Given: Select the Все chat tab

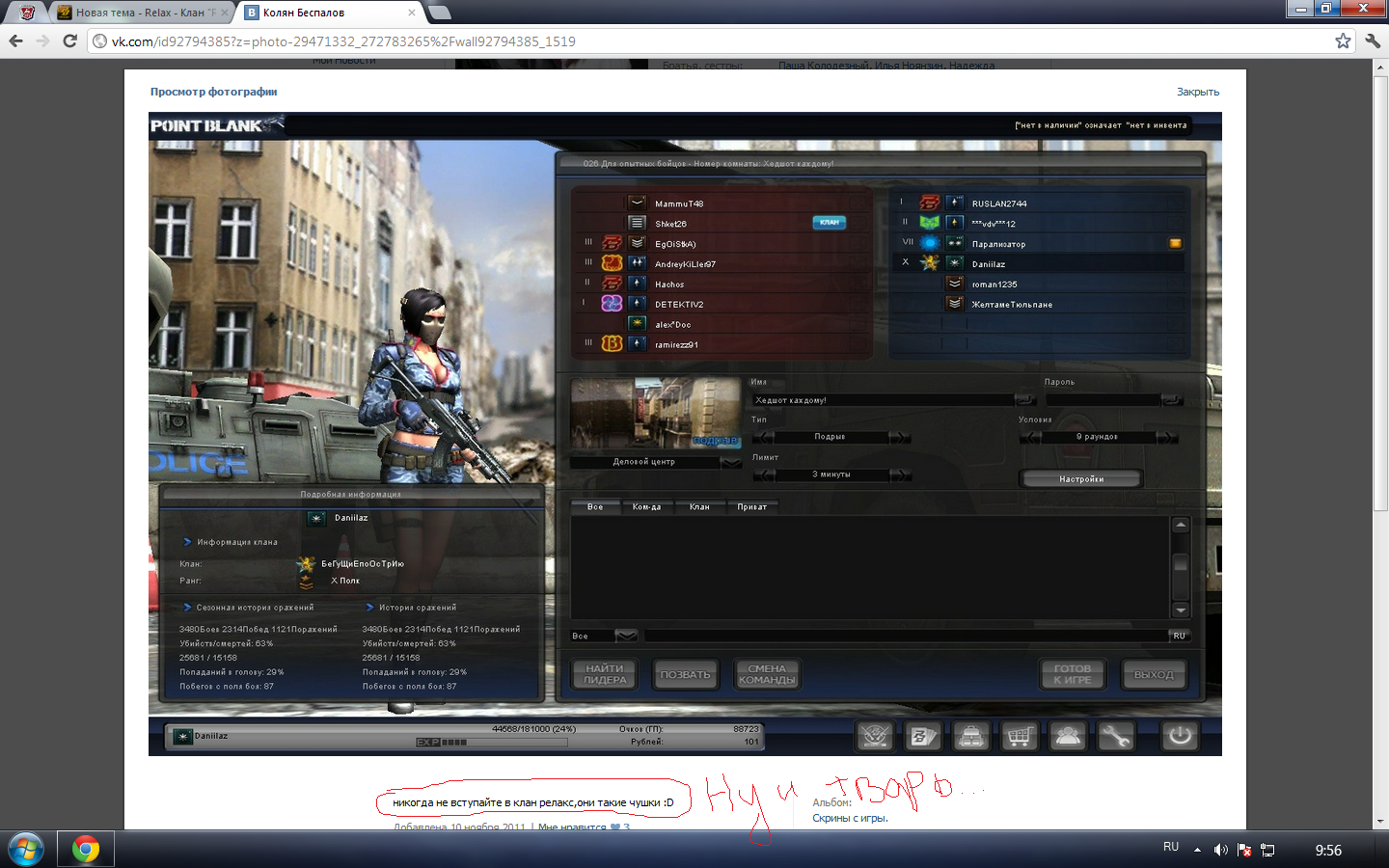Looking at the screenshot, I should [595, 506].
